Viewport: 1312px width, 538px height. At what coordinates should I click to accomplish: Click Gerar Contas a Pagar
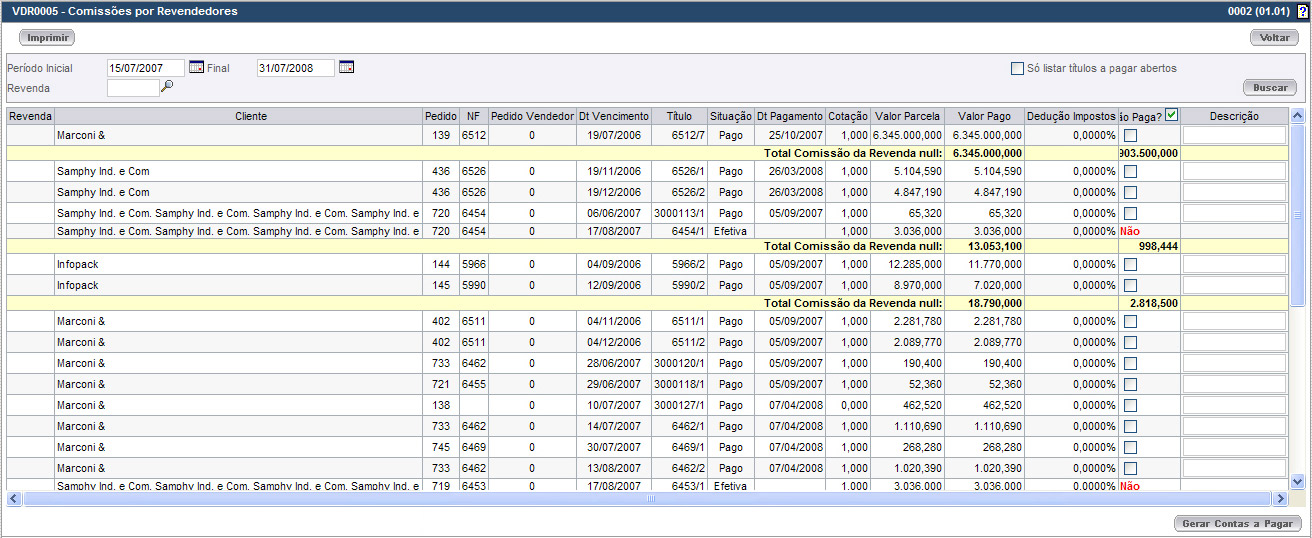tap(1237, 523)
